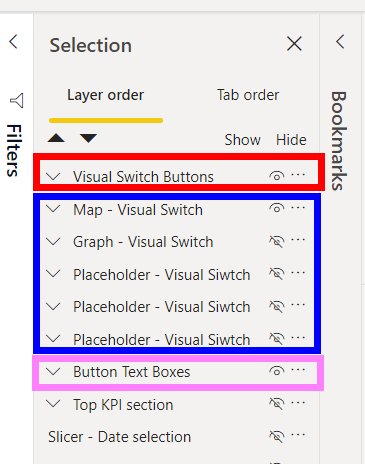Hide the Visual Switch Buttons group
Screen dimensions: 365x464
tap(277, 176)
